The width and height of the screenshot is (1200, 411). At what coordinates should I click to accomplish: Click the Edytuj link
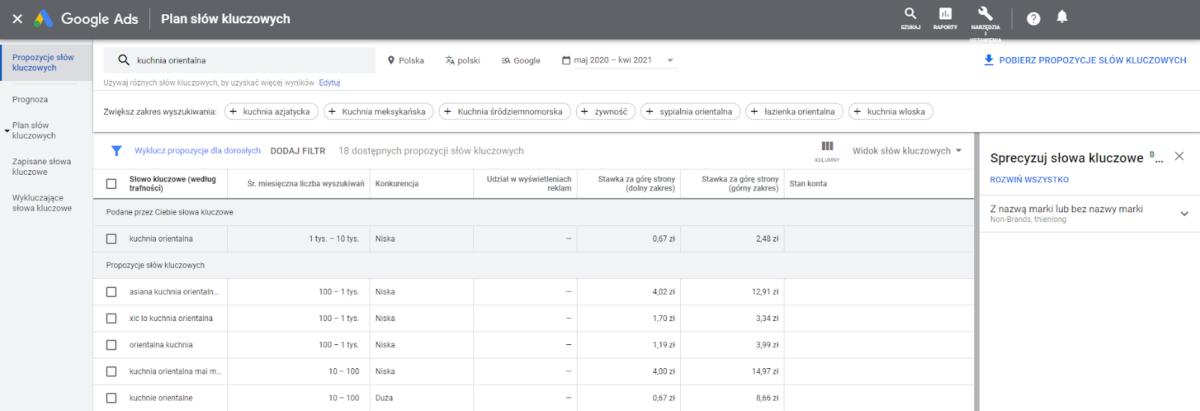[329, 82]
